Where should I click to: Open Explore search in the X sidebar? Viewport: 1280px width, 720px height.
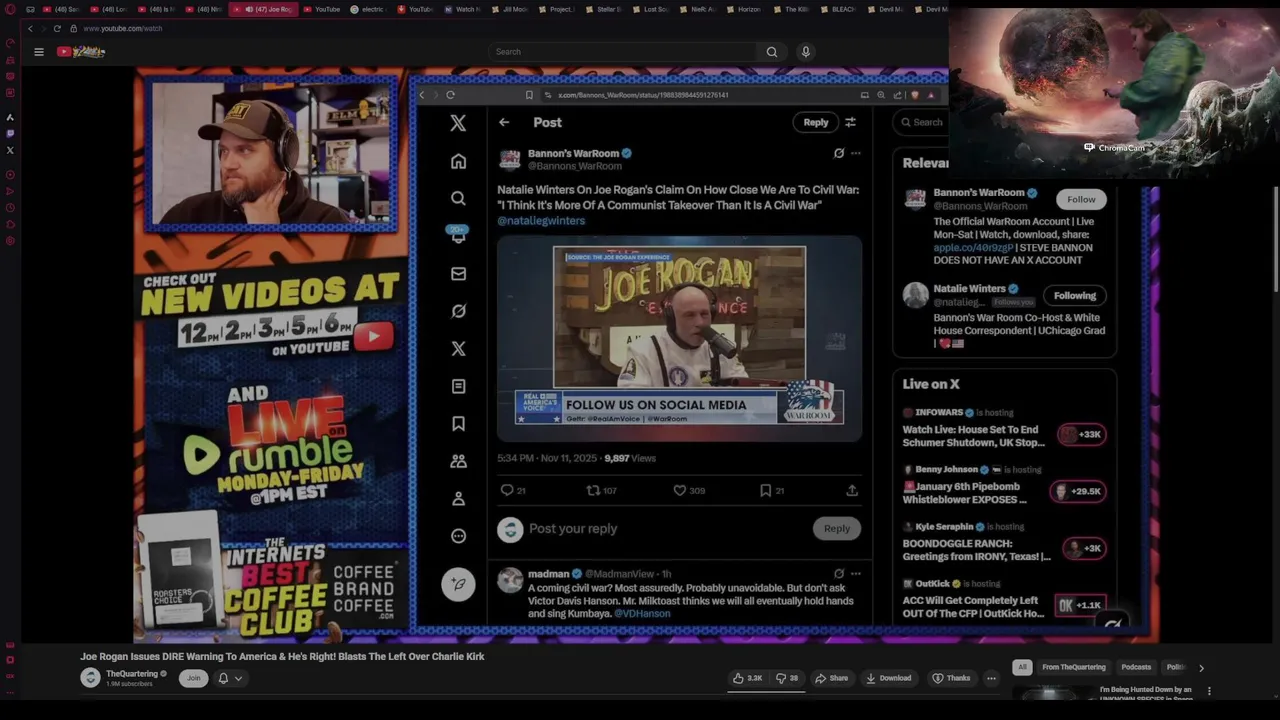point(458,198)
